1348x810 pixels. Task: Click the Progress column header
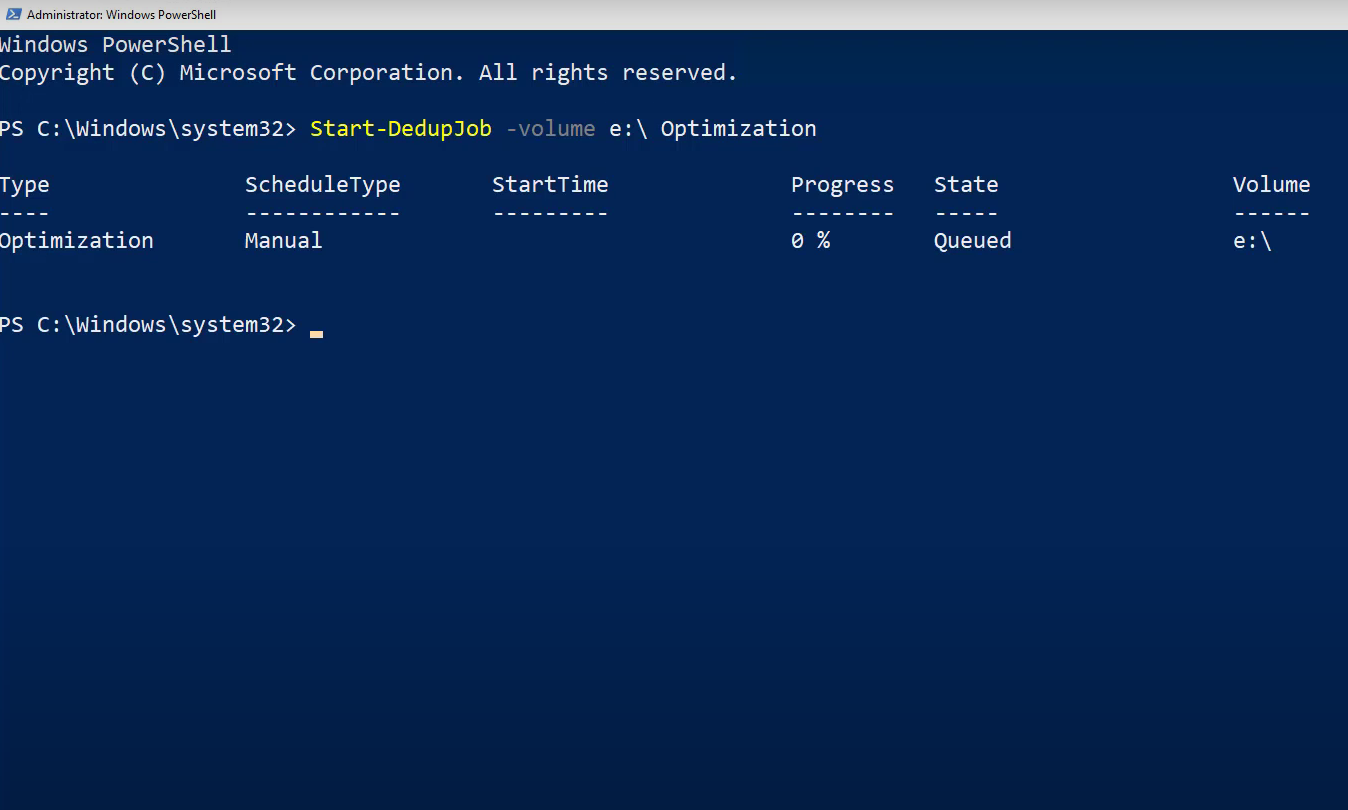842,185
